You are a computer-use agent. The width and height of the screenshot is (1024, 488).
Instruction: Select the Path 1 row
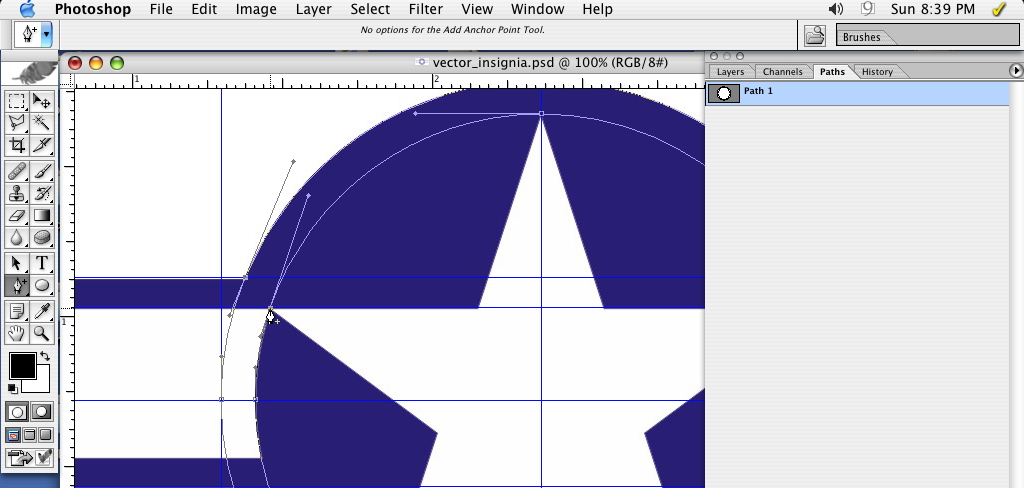[x=857, y=93]
